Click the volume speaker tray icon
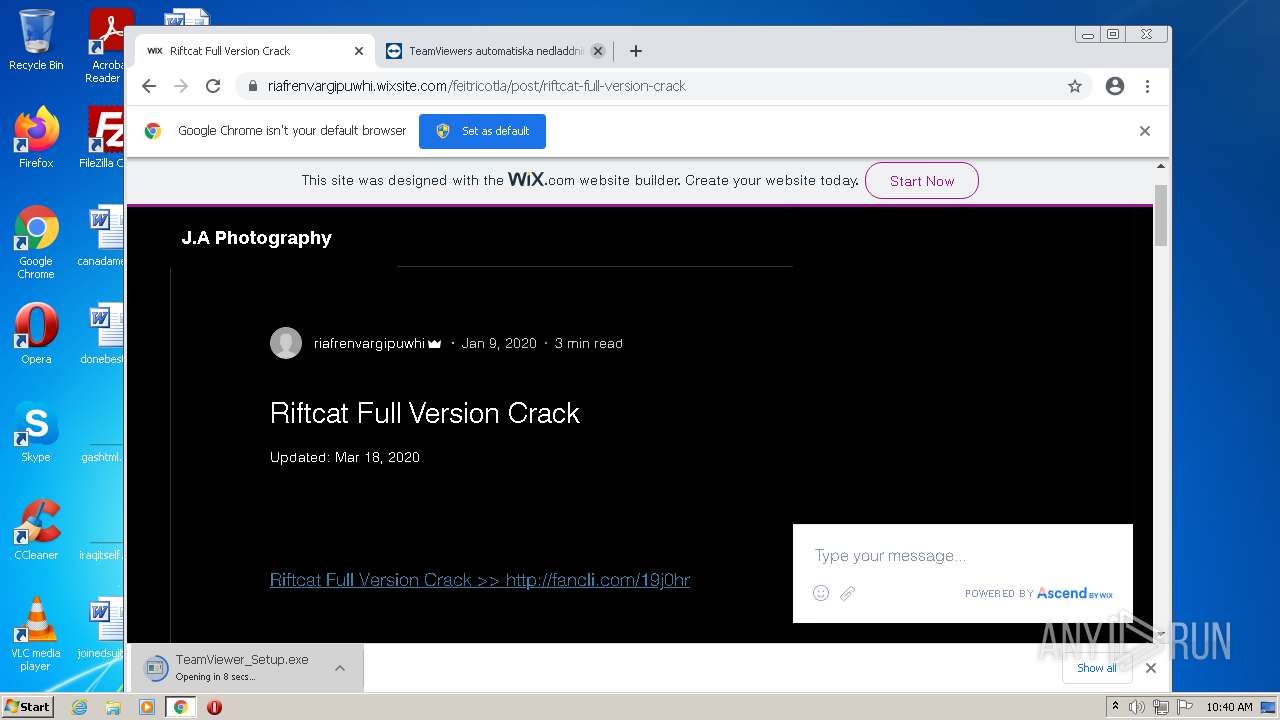Screen dimensions: 1280x720 (1137, 707)
